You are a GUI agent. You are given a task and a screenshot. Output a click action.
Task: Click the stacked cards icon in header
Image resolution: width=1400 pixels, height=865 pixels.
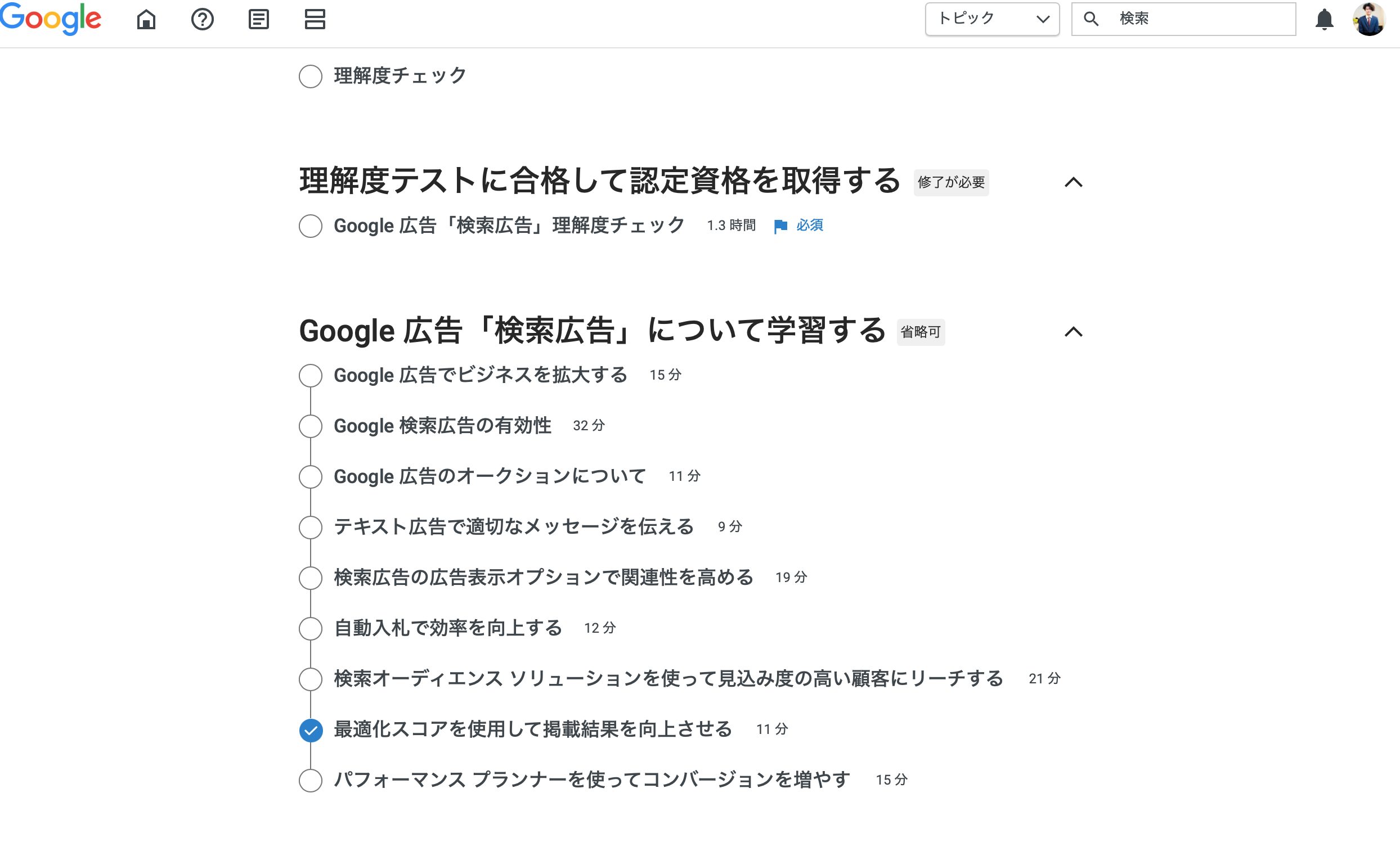tap(315, 20)
